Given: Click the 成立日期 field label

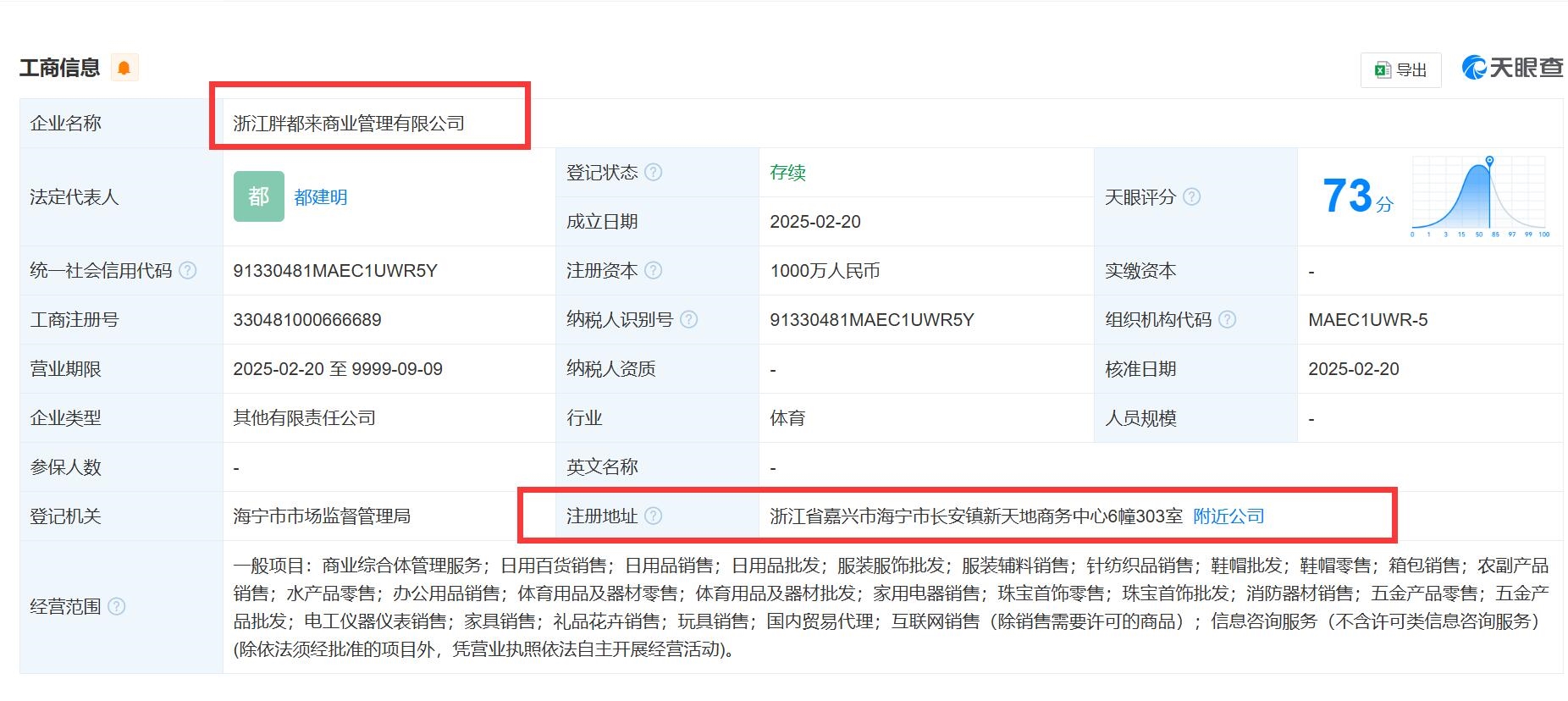Looking at the screenshot, I should (602, 222).
